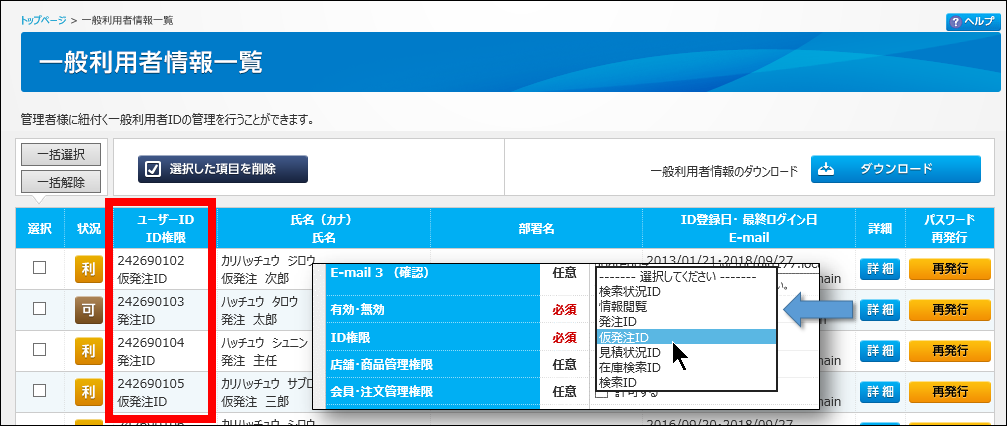Click the 利 status badge for user 242690102

tap(88, 268)
